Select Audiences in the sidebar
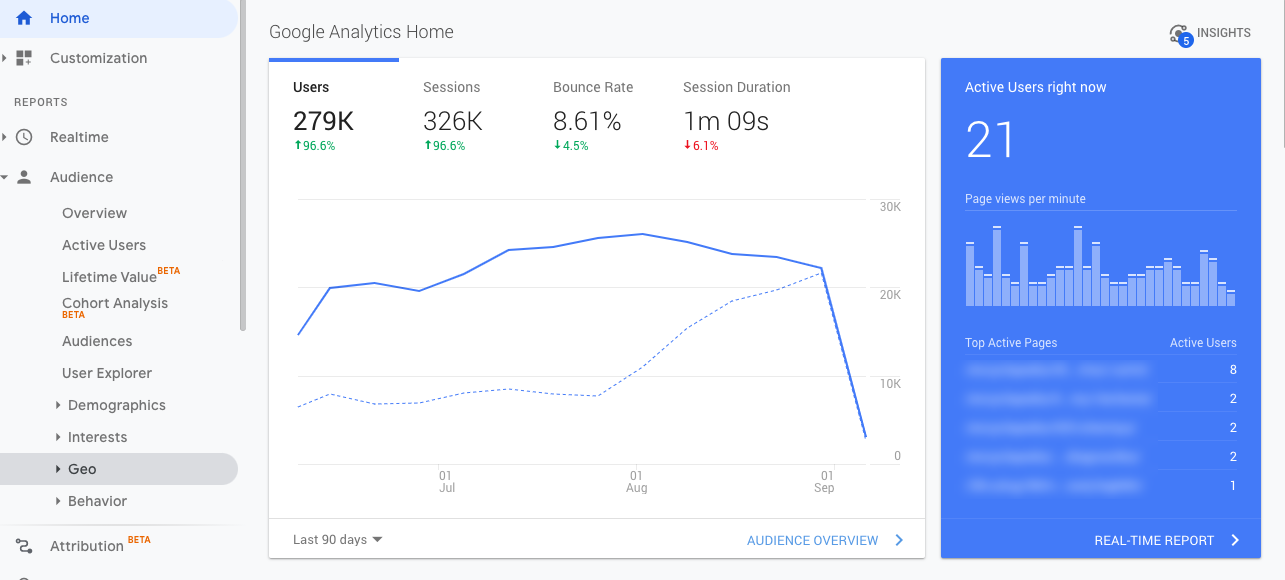1285x580 pixels. tap(97, 341)
